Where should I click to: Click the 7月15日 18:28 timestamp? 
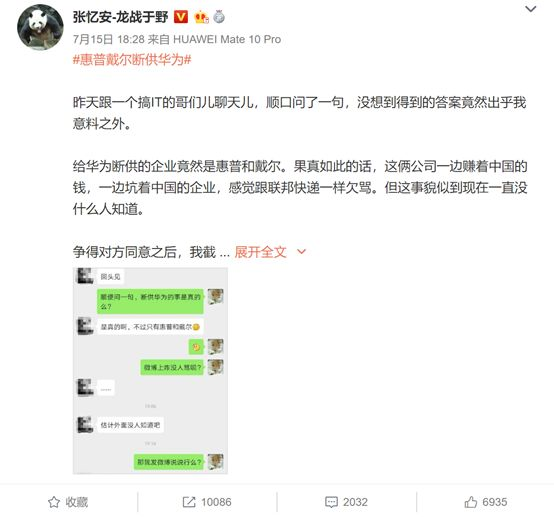pos(108,39)
